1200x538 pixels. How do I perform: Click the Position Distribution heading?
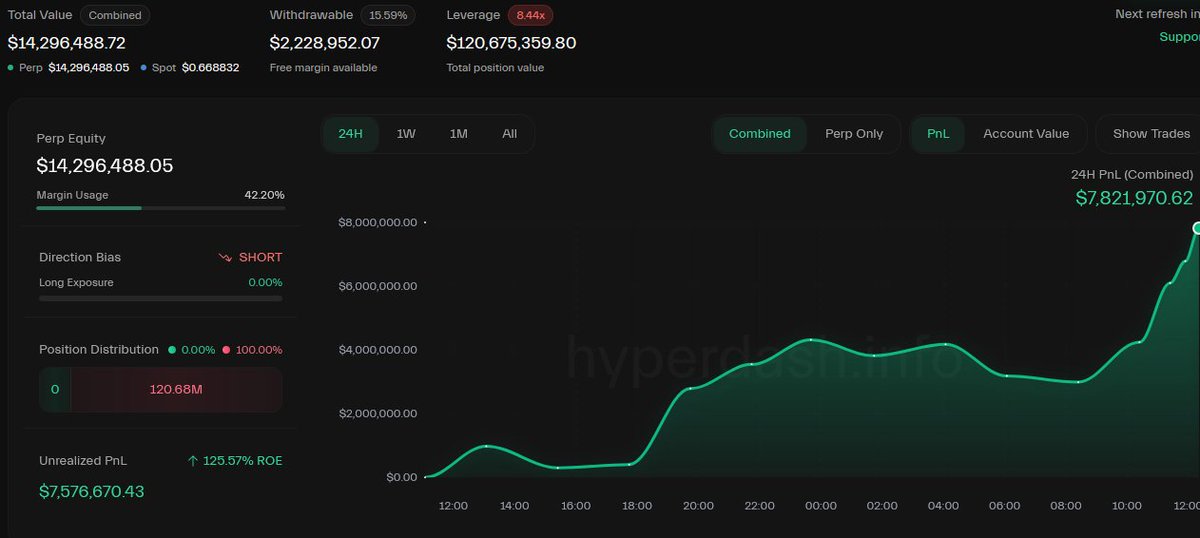99,350
